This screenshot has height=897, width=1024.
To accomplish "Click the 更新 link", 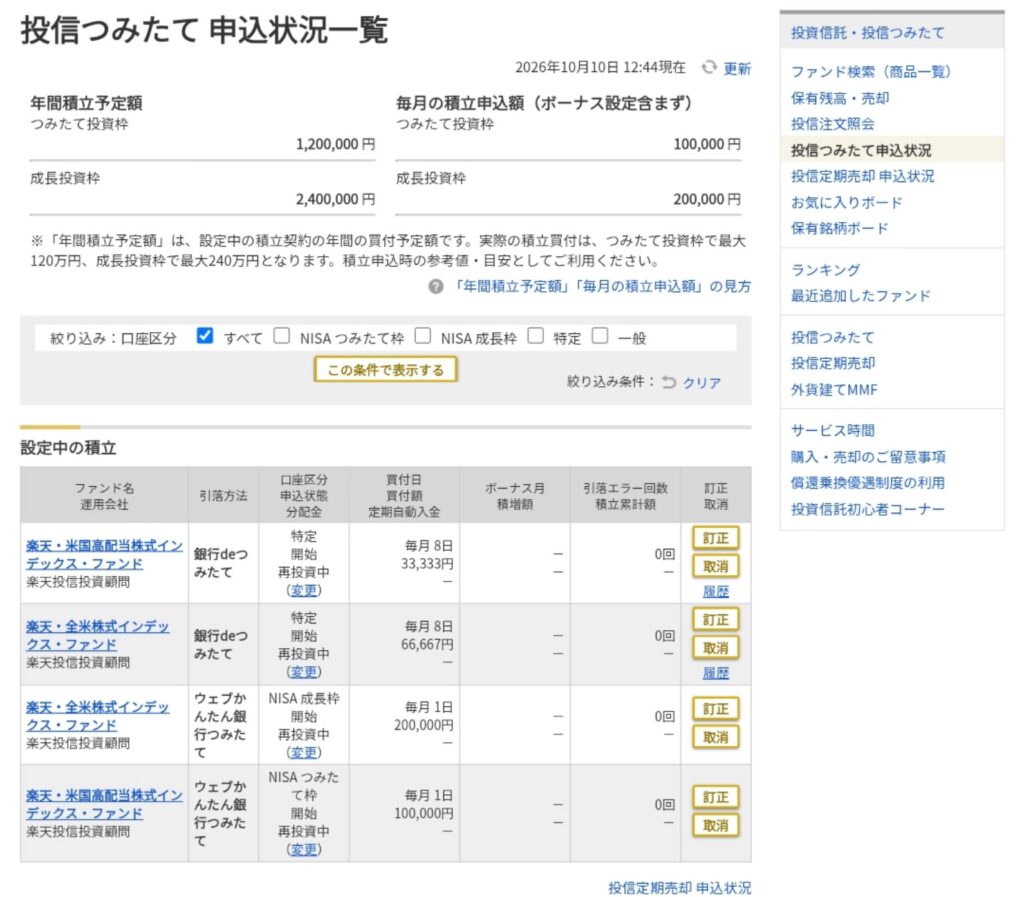I will [737, 68].
